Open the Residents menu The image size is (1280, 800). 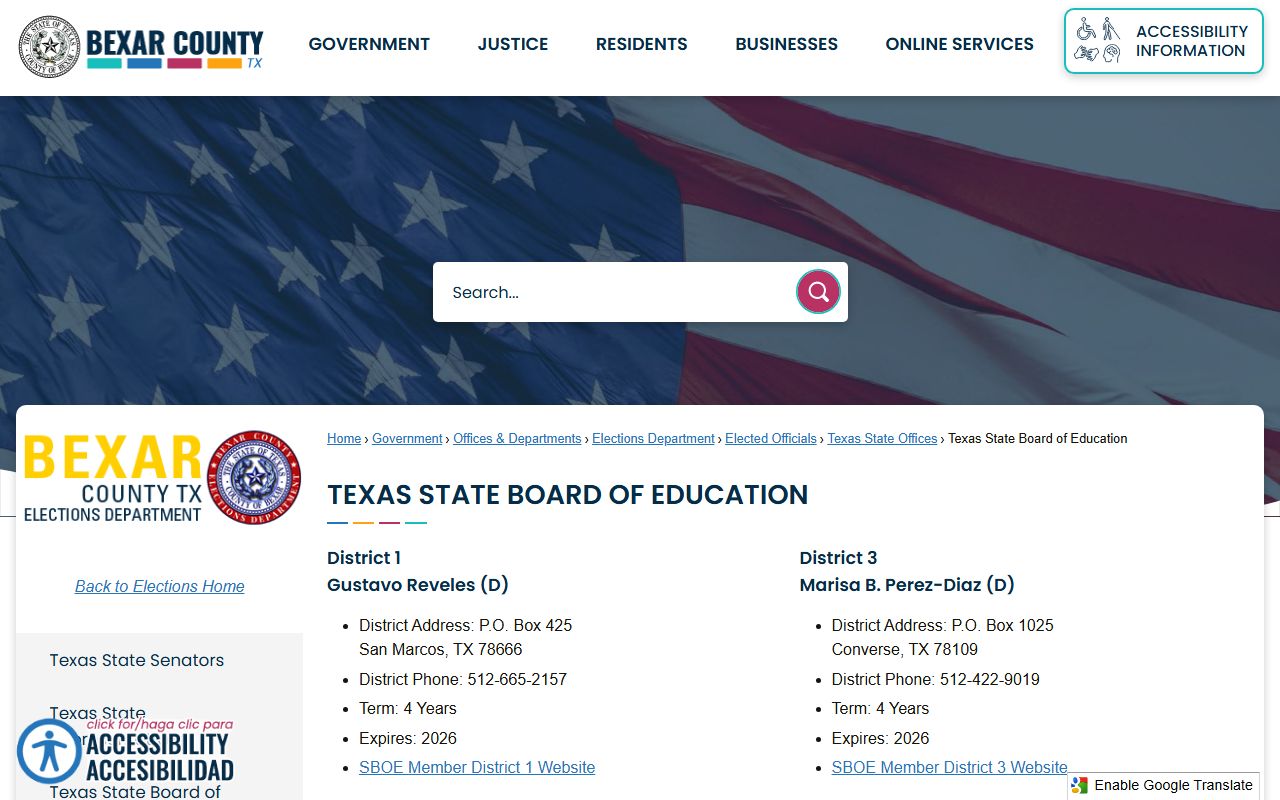(642, 44)
